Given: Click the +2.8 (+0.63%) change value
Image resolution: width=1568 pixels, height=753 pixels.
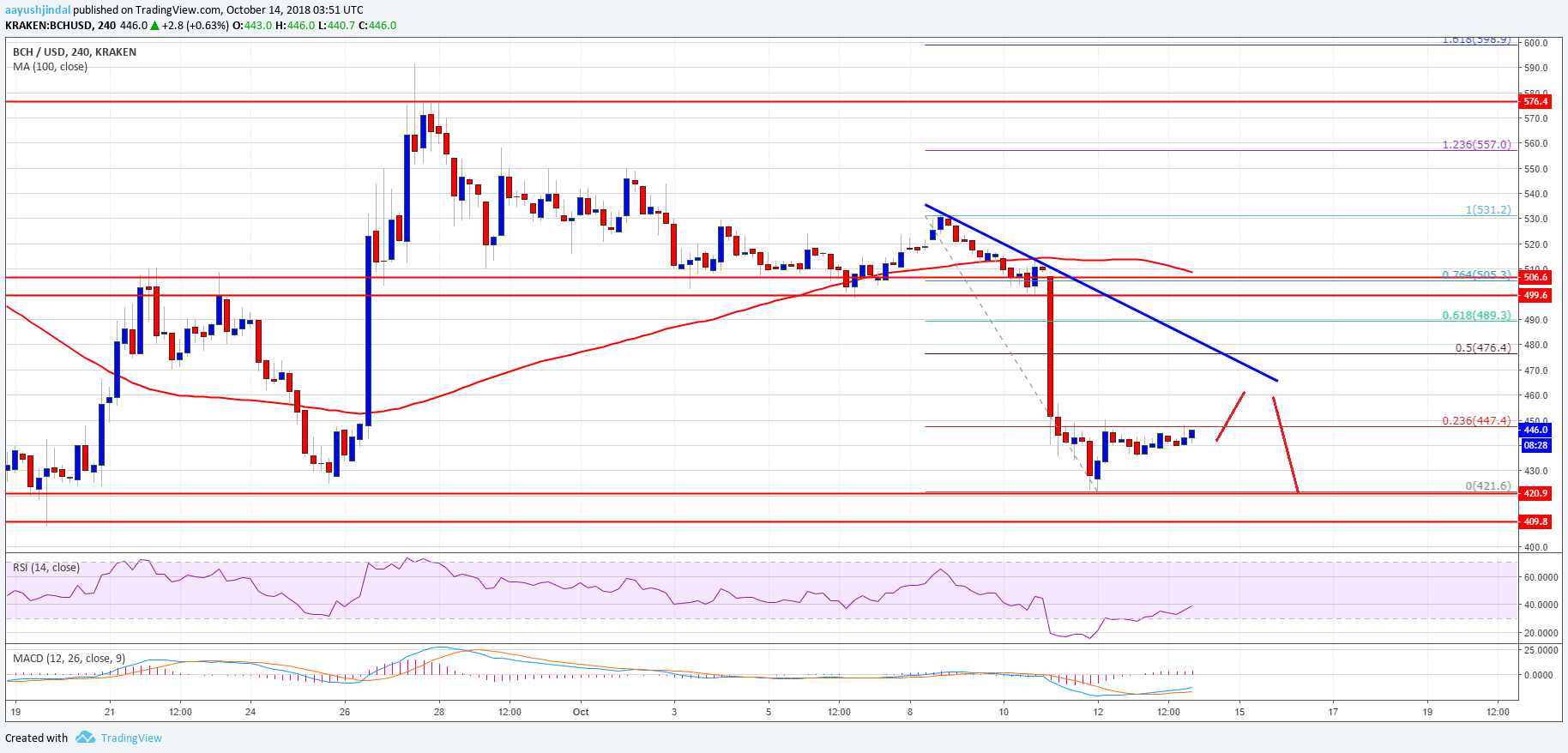Looking at the screenshot, I should pyautogui.click(x=196, y=26).
